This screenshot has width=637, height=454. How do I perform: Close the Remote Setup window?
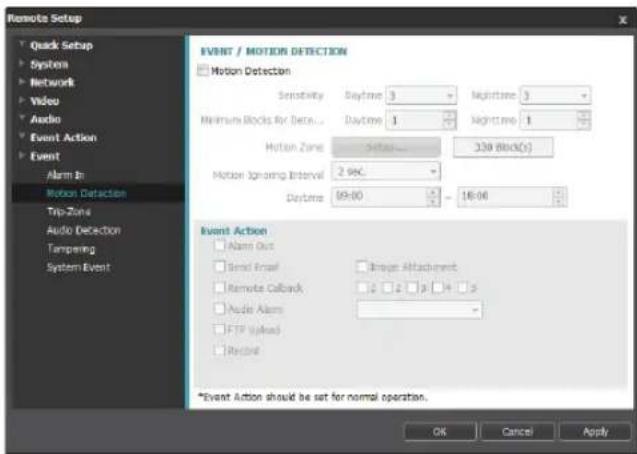tap(622, 19)
